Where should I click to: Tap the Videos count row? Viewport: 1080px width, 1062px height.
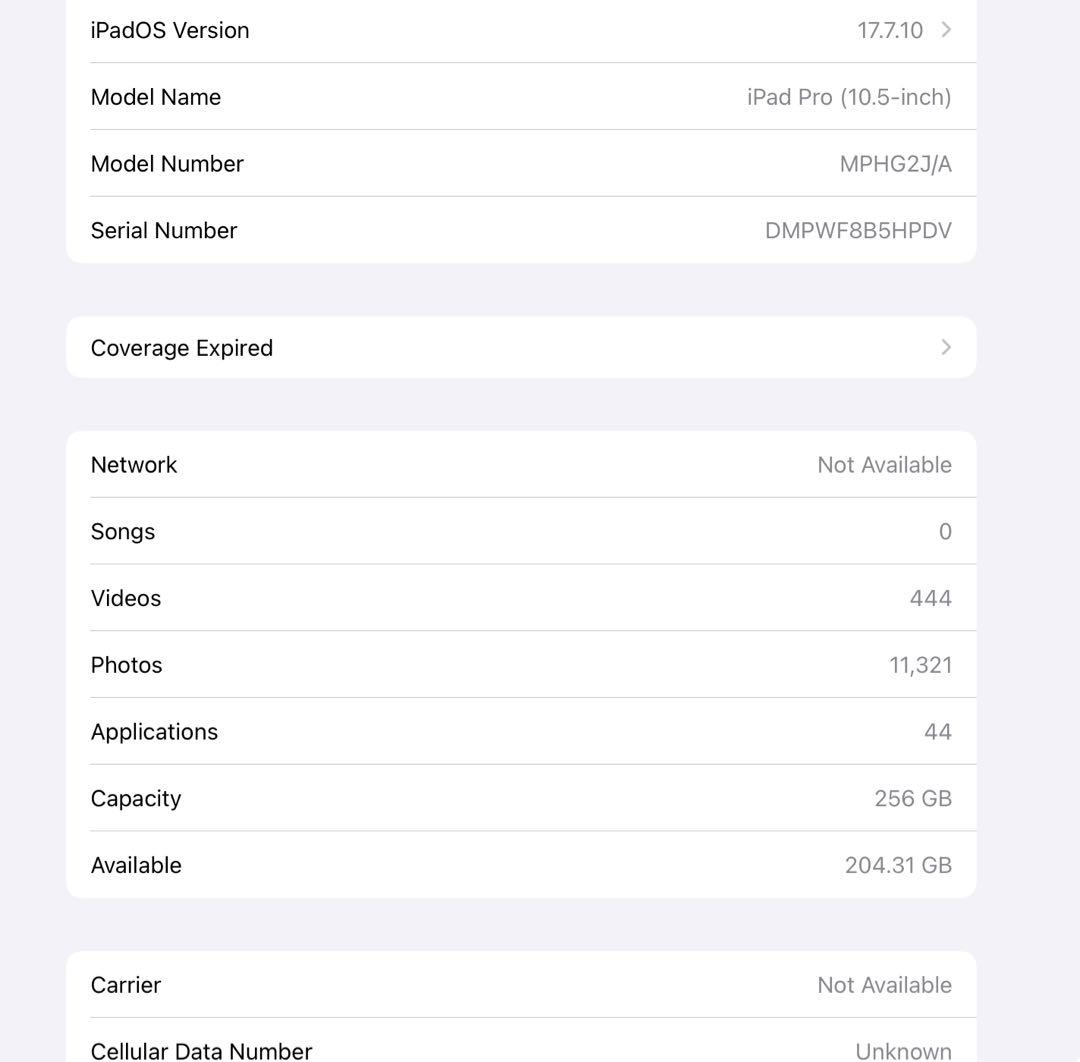[x=520, y=598]
